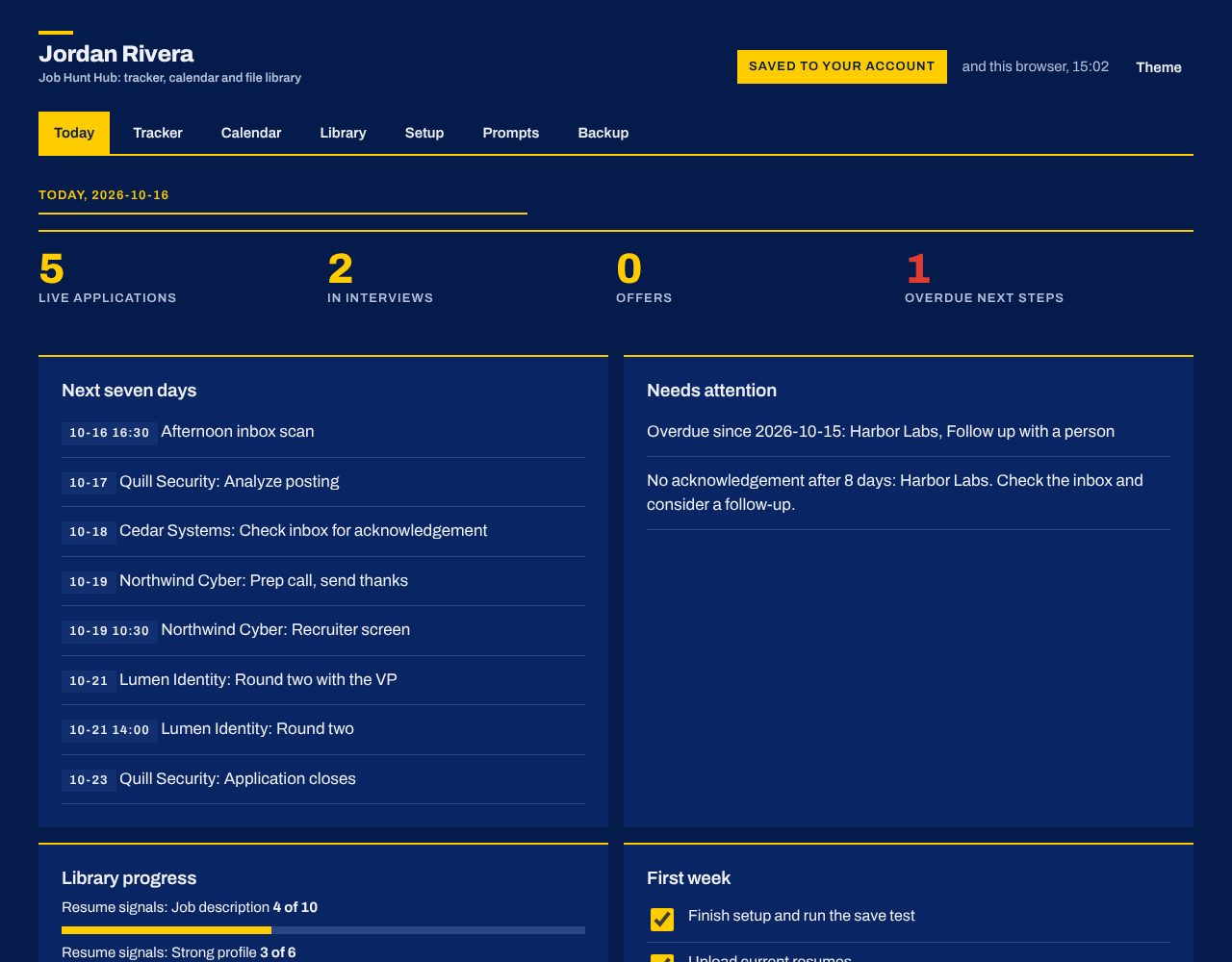Screen dimensions: 1232x962
Task: Click Northwind Cyber: Prep call, send thanks
Action: point(323,581)
